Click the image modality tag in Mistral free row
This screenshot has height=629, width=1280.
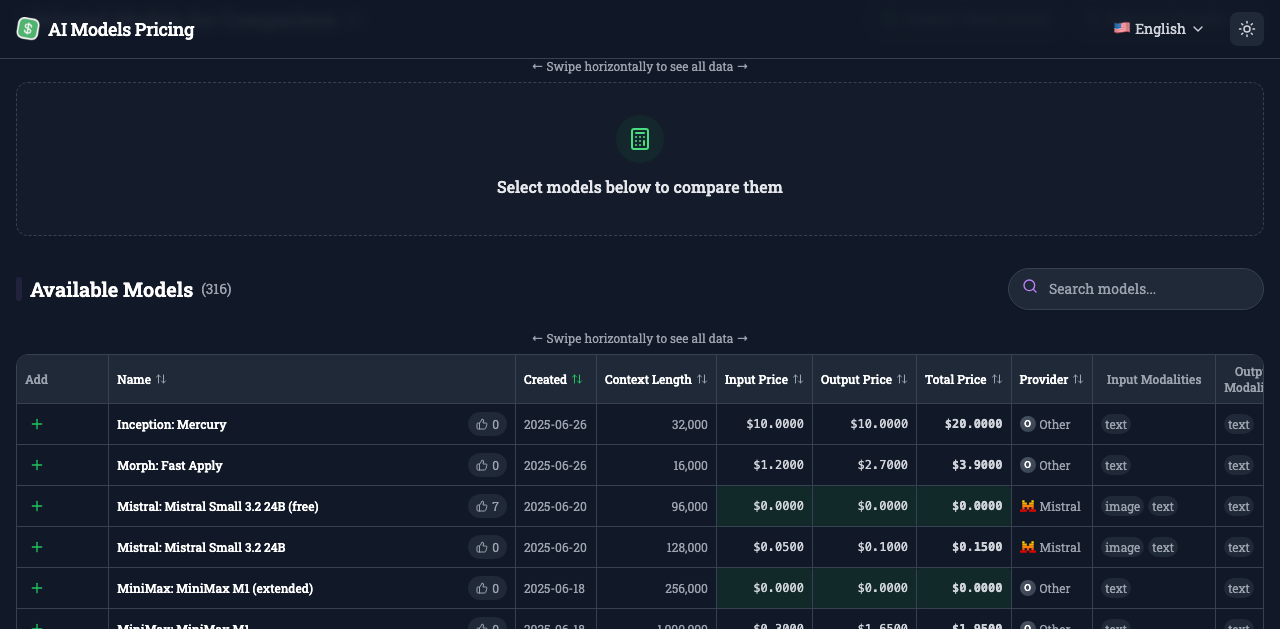click(1122, 506)
